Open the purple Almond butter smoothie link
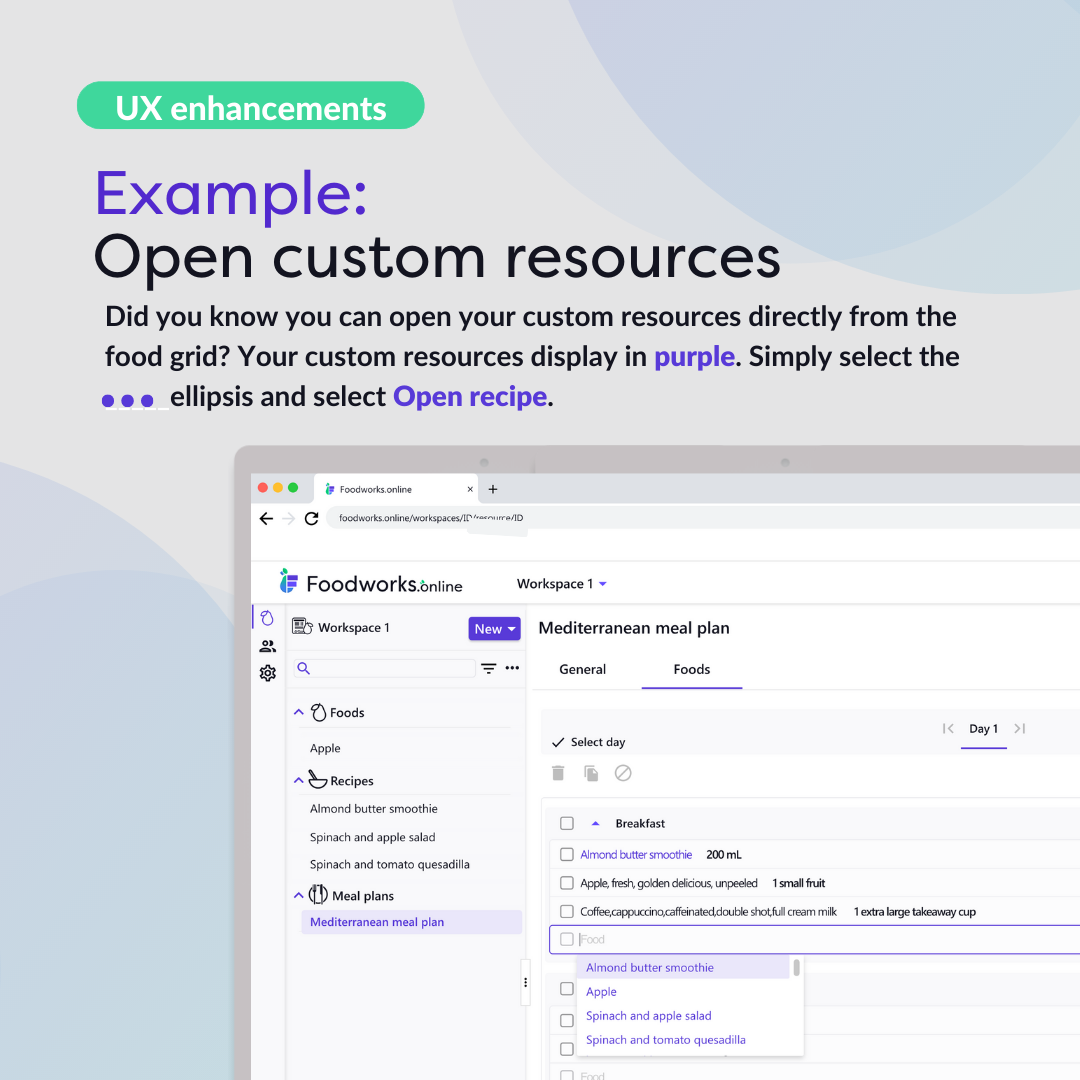Image resolution: width=1080 pixels, height=1080 pixels. (636, 854)
